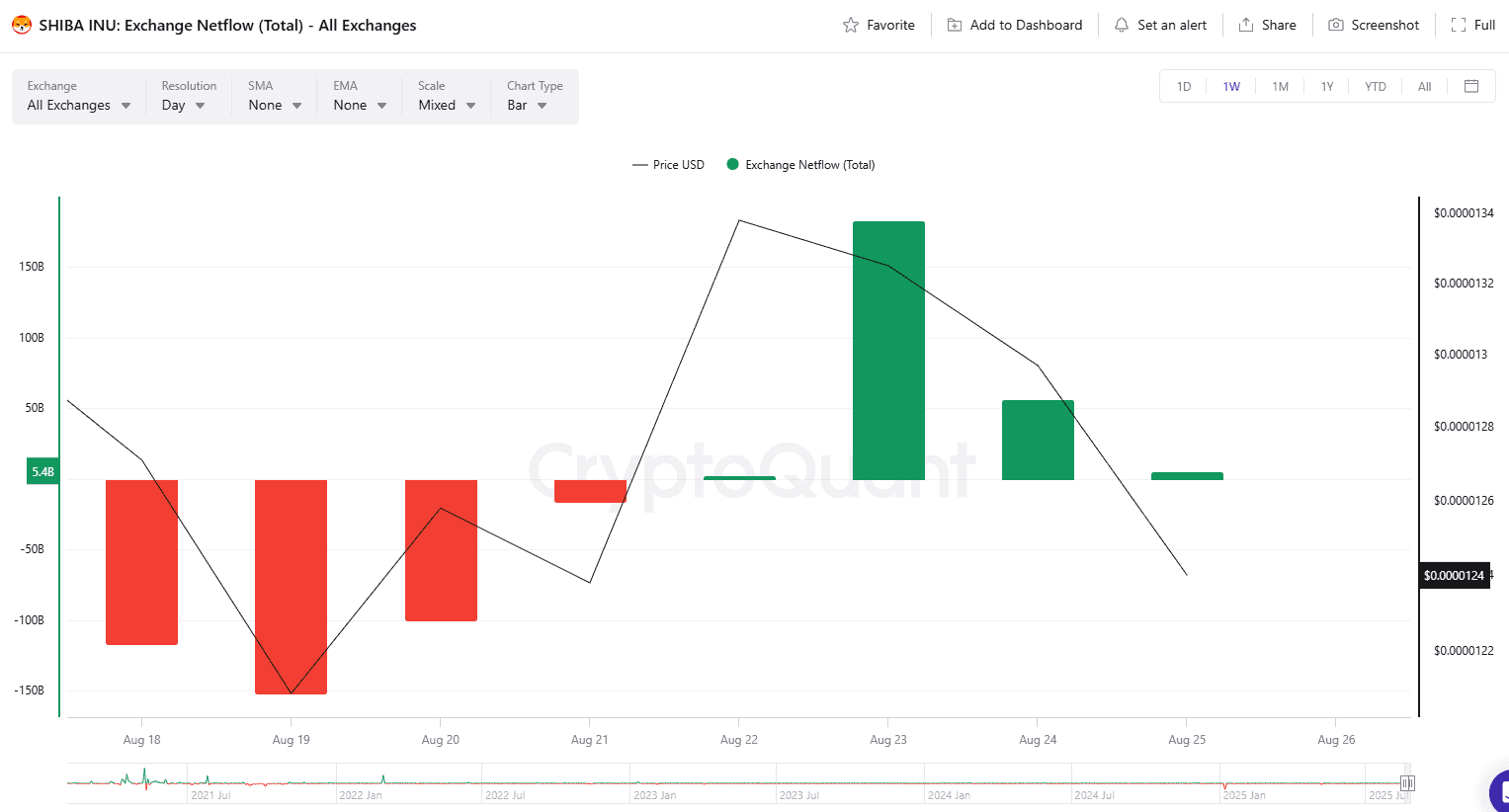
Task: Click the Favorite star icon
Action: tap(848, 25)
